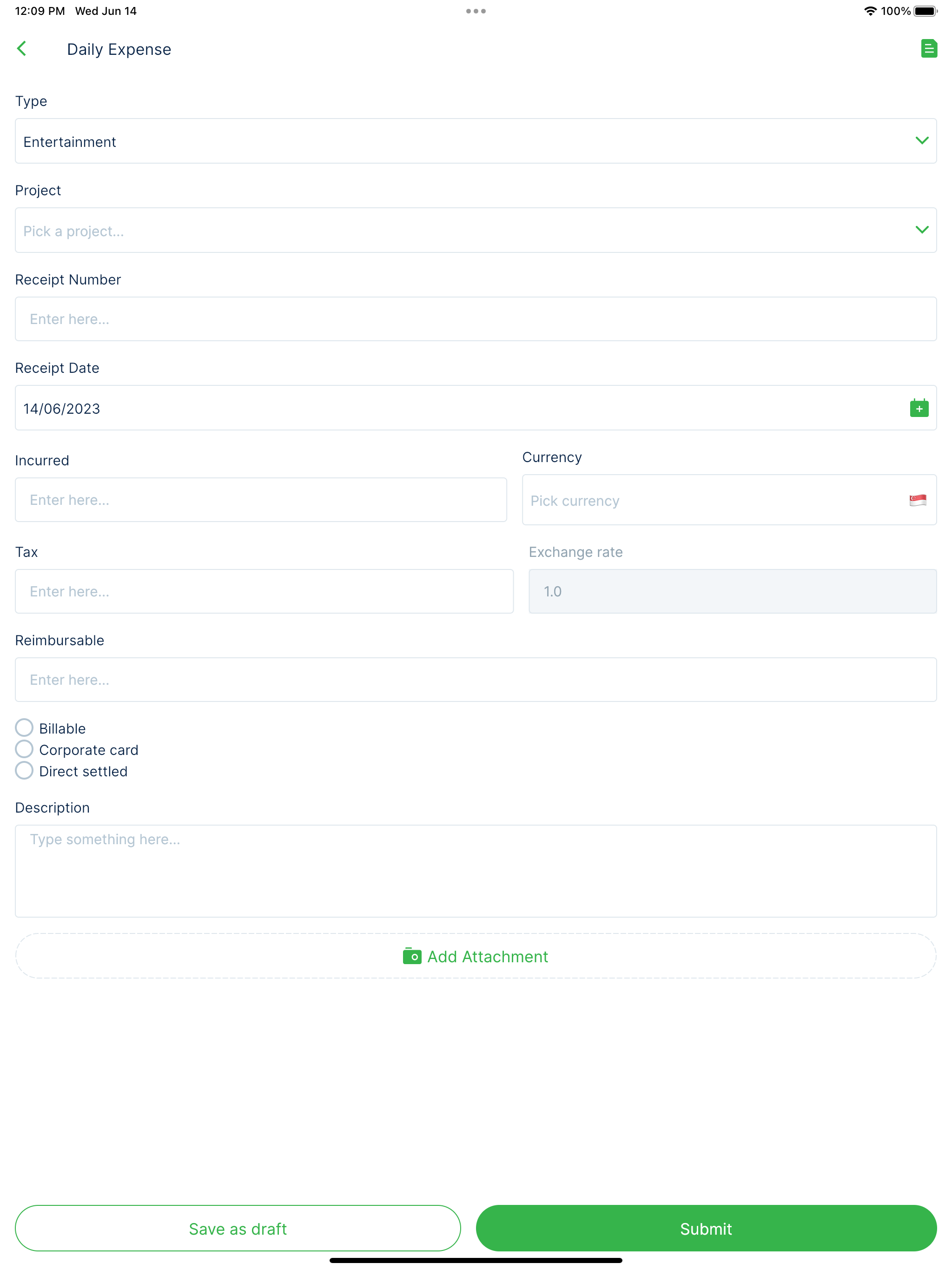Tap the Receipt Number label
This screenshot has width=952, height=1270.
pyautogui.click(x=68, y=279)
